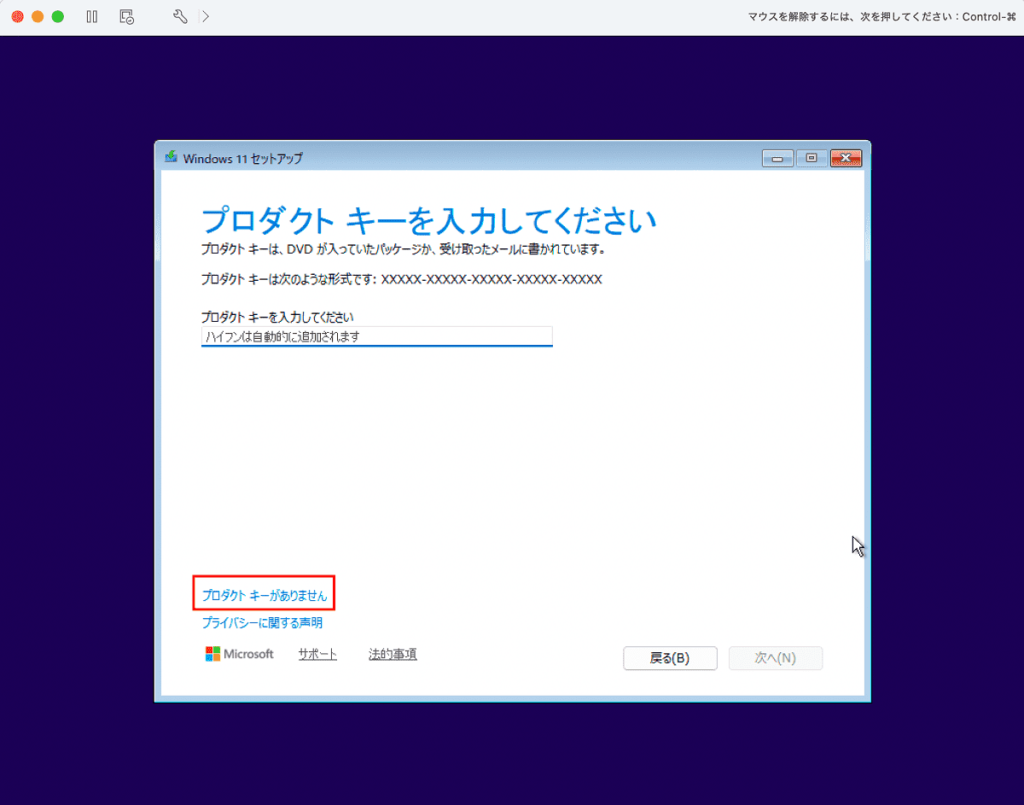1024x805 pixels.
Task: Open the サポート link
Action: (x=317, y=654)
